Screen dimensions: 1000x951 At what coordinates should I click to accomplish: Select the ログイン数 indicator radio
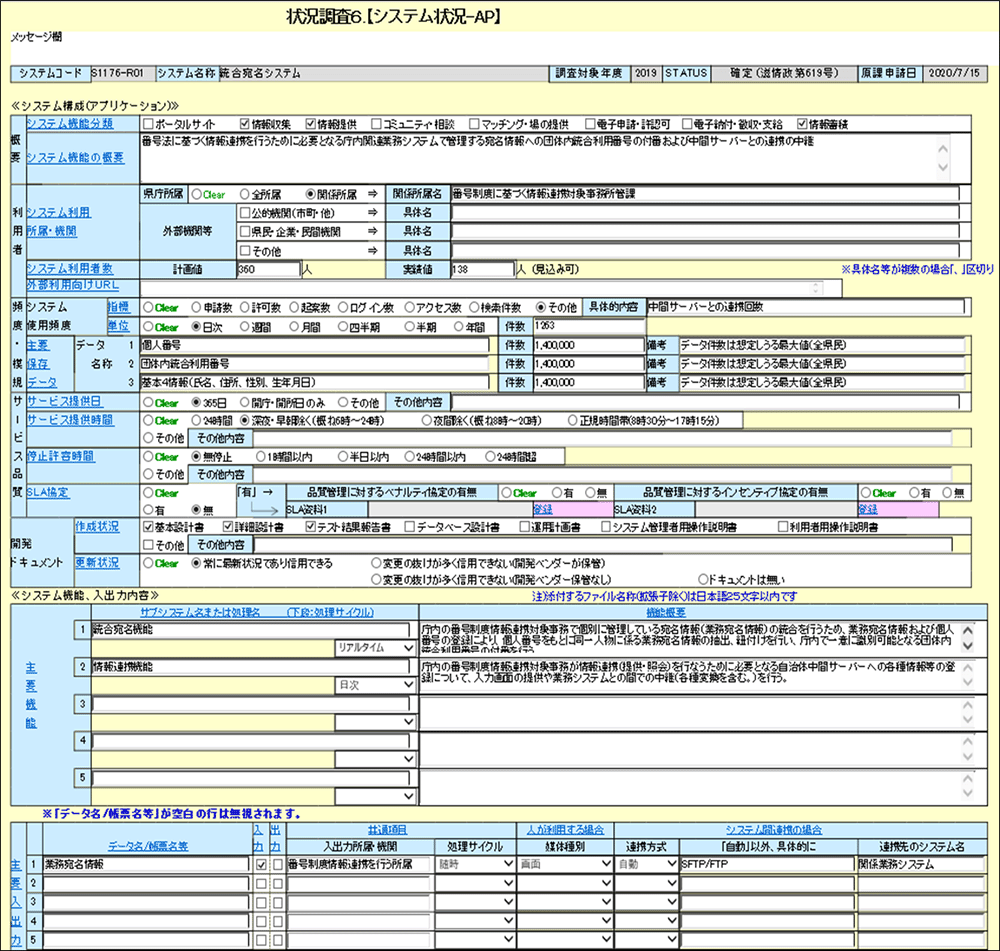(x=343, y=307)
